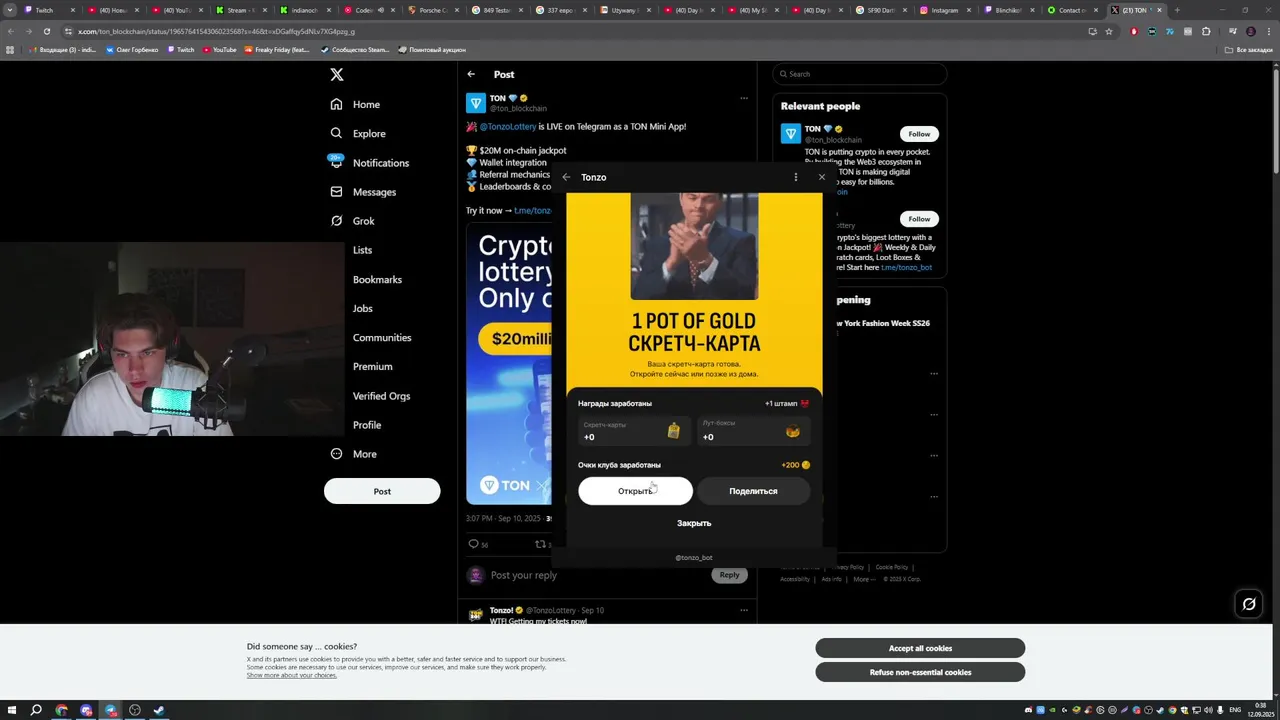Follow TON in Relevant people

[x=919, y=134]
